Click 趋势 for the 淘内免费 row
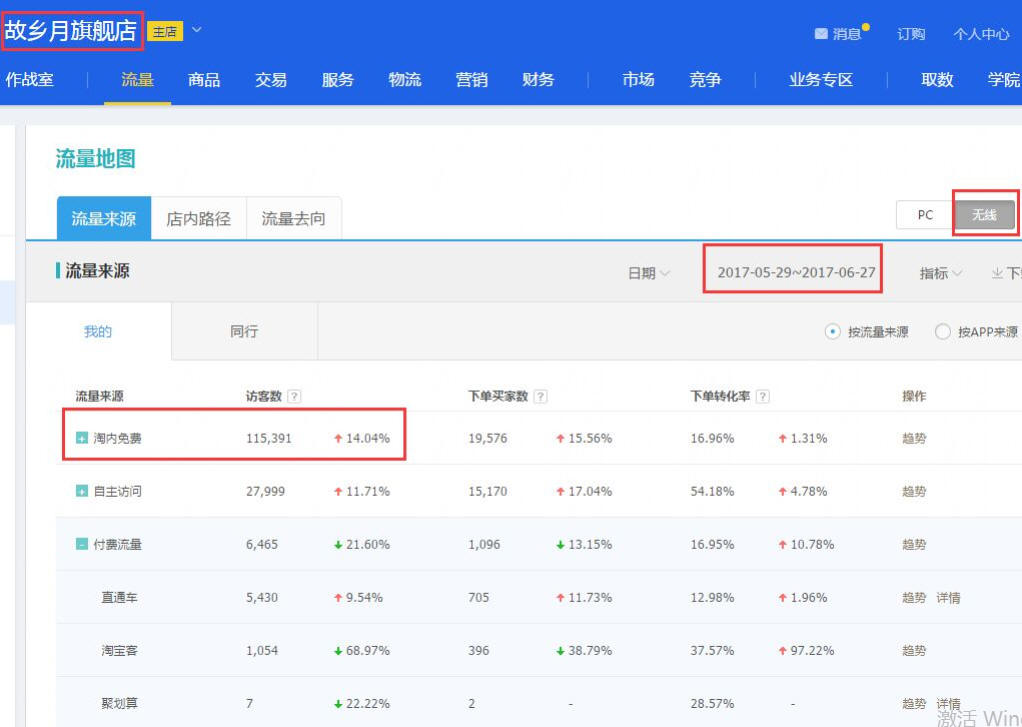1022x727 pixels. [x=914, y=438]
